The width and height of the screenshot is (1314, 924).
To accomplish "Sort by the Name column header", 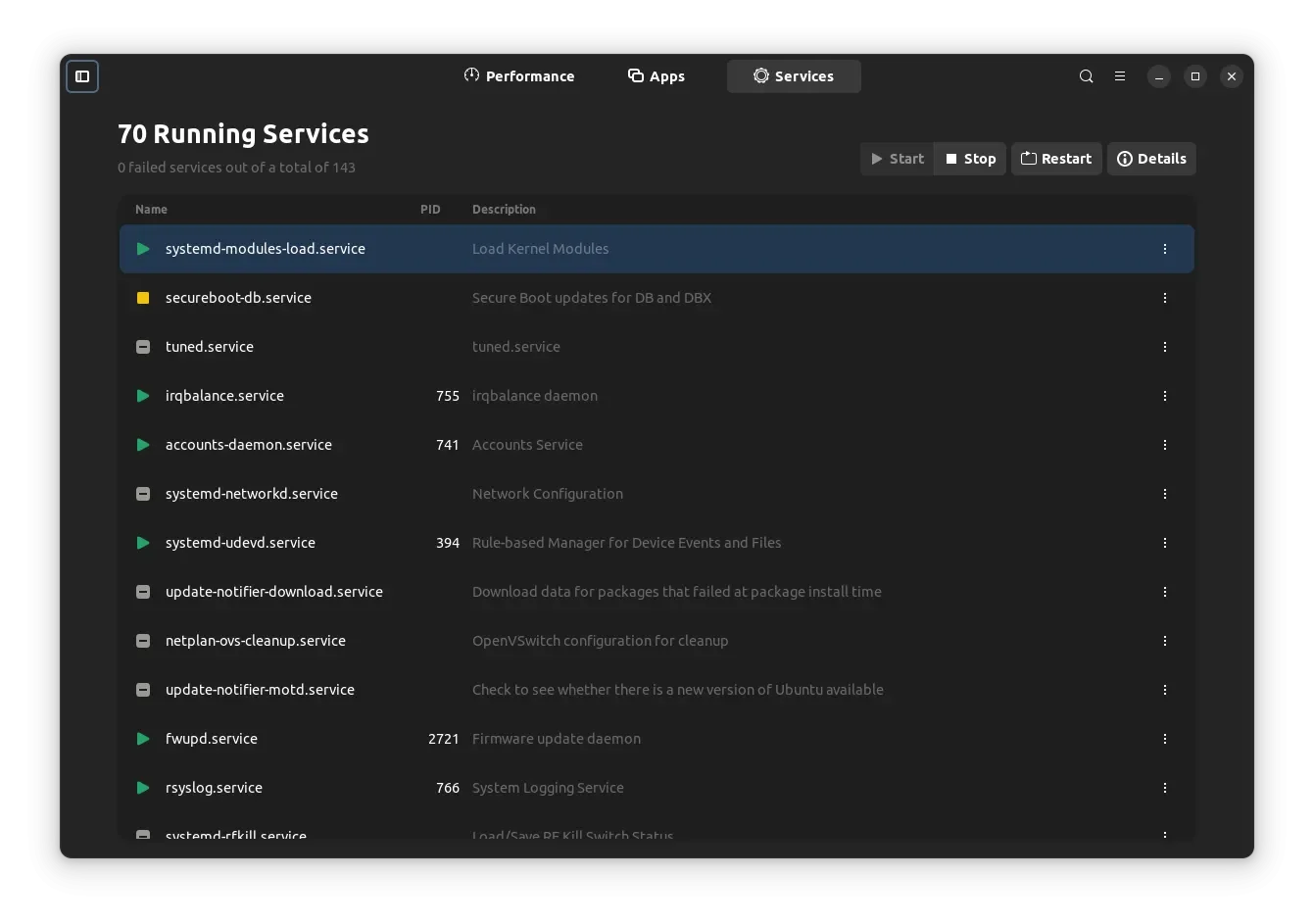I will [x=151, y=210].
